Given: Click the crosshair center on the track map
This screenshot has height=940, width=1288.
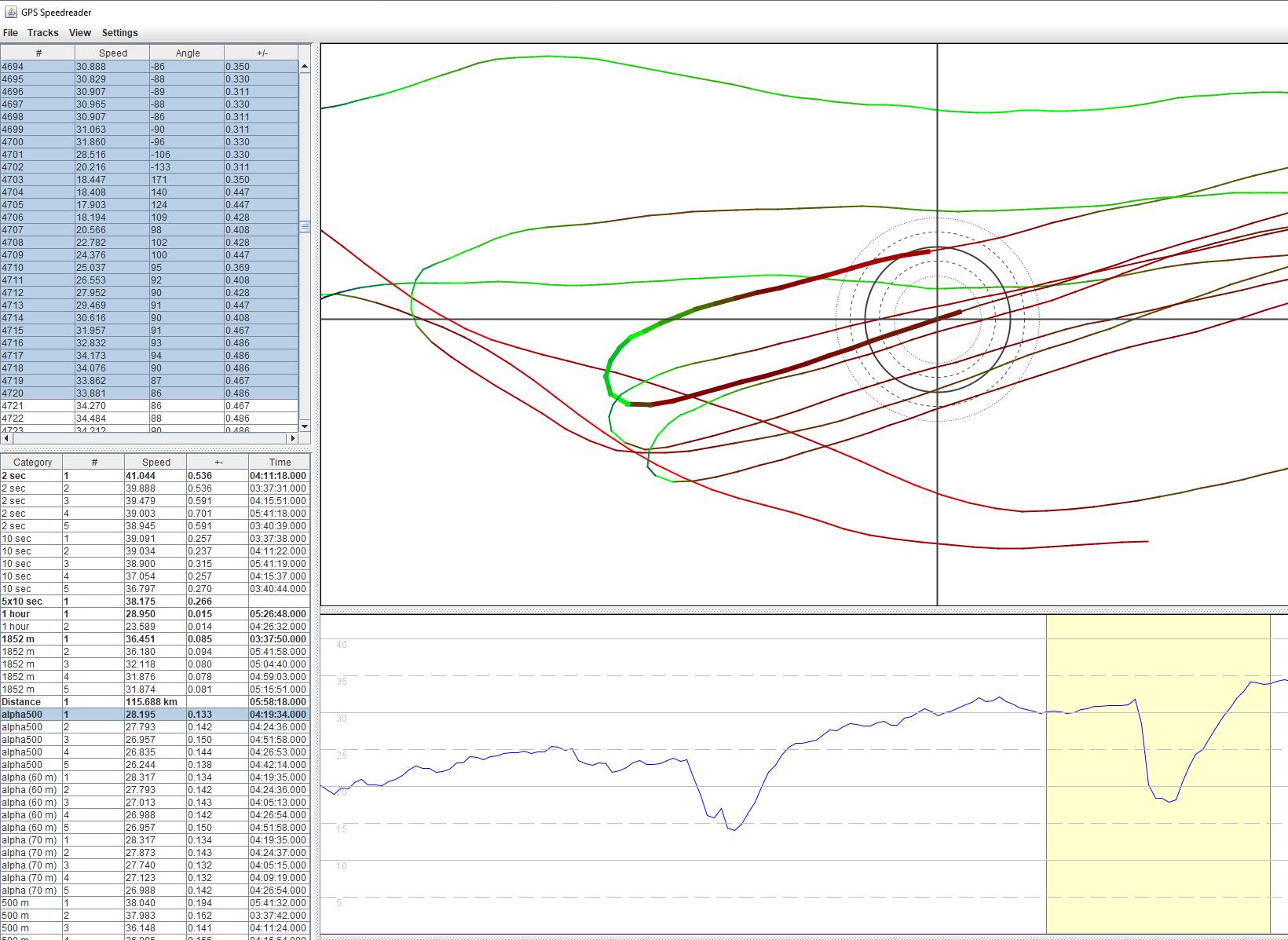Looking at the screenshot, I should 937,319.
